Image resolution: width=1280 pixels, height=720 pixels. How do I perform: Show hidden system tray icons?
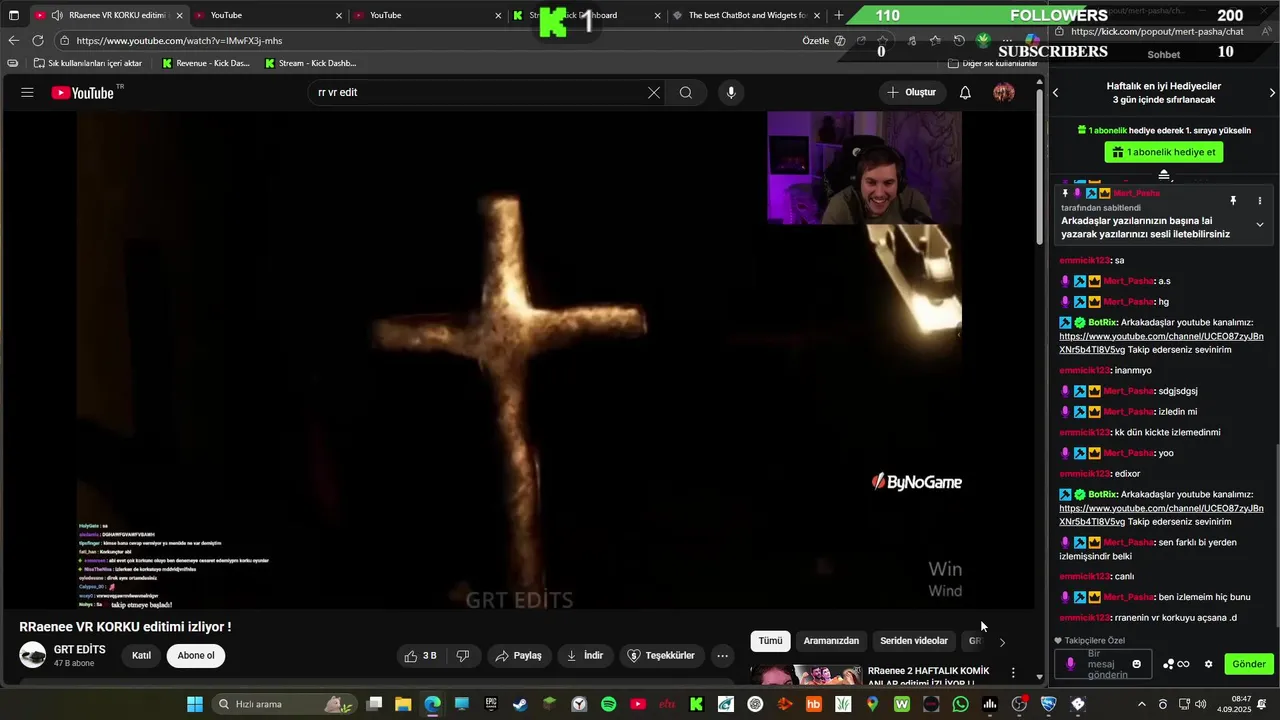coord(1142,704)
